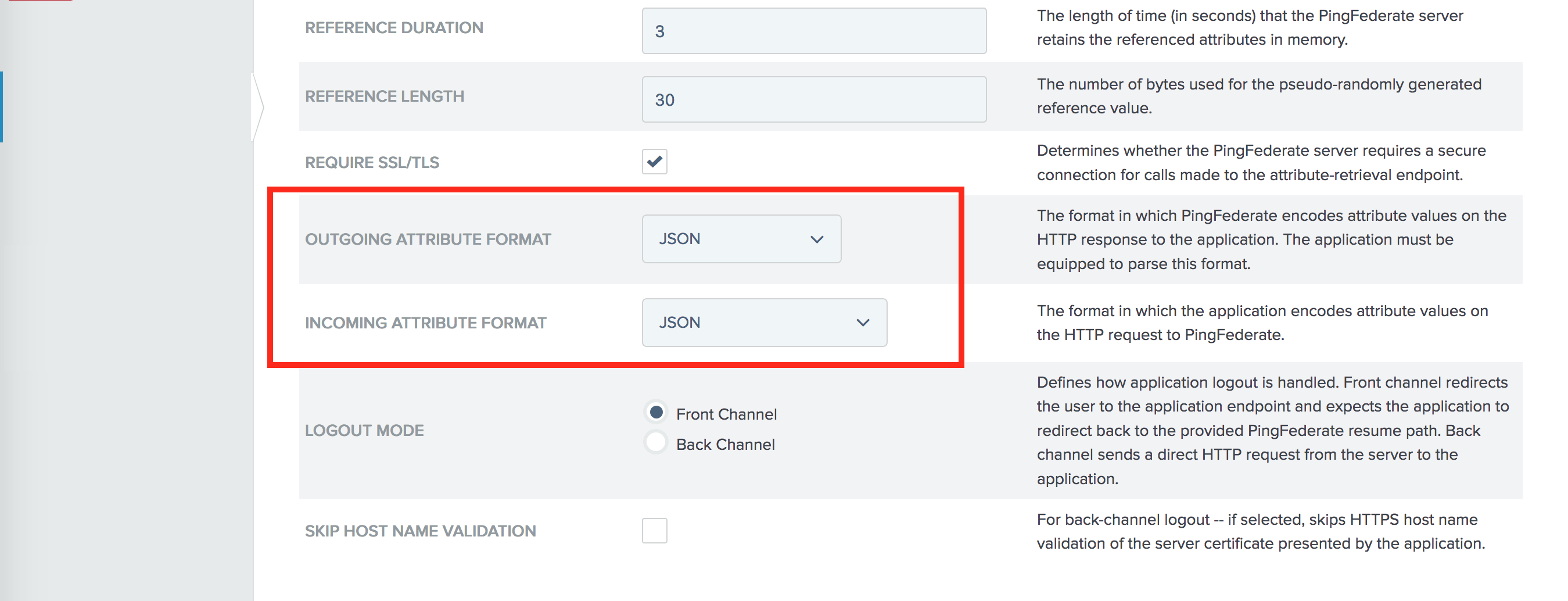Click inside the Reference Duration input field

pyautogui.click(x=813, y=30)
